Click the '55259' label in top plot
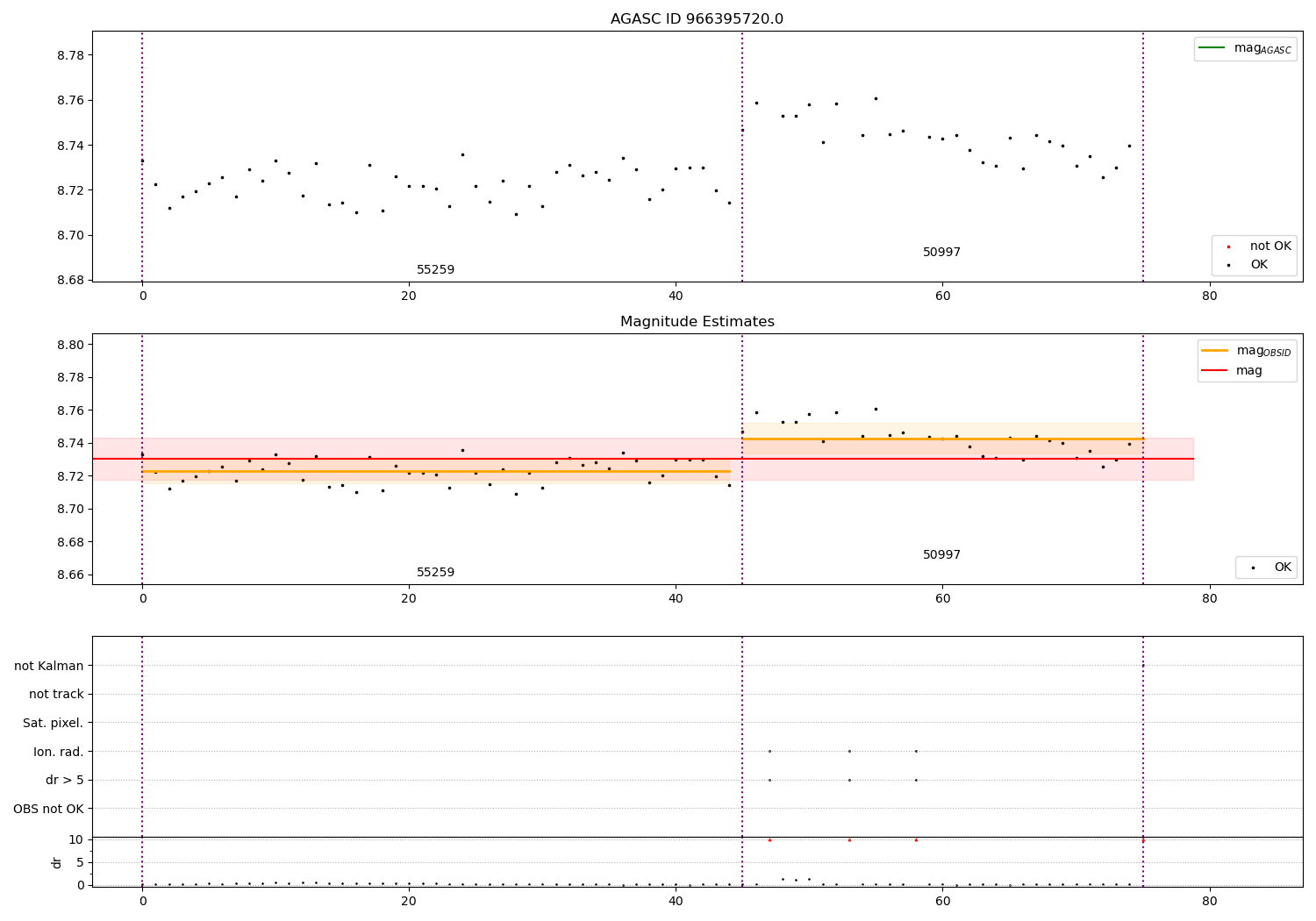This screenshot has width=1316, height=921. pos(435,270)
